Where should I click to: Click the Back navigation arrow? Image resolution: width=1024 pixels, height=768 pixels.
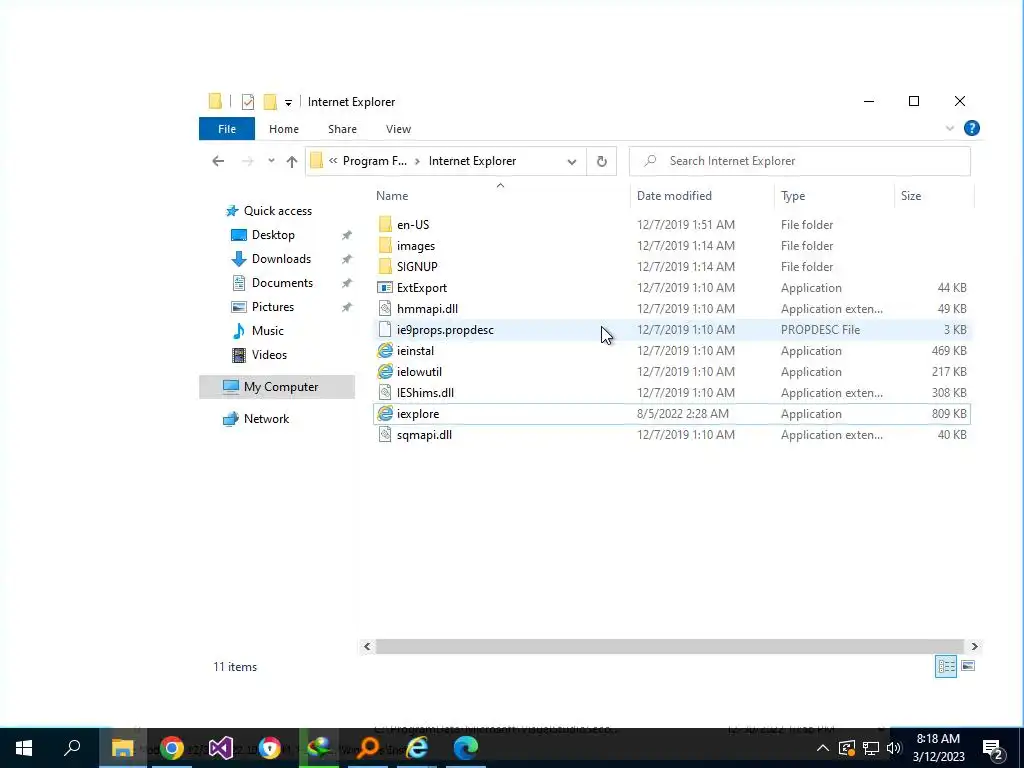(x=218, y=161)
